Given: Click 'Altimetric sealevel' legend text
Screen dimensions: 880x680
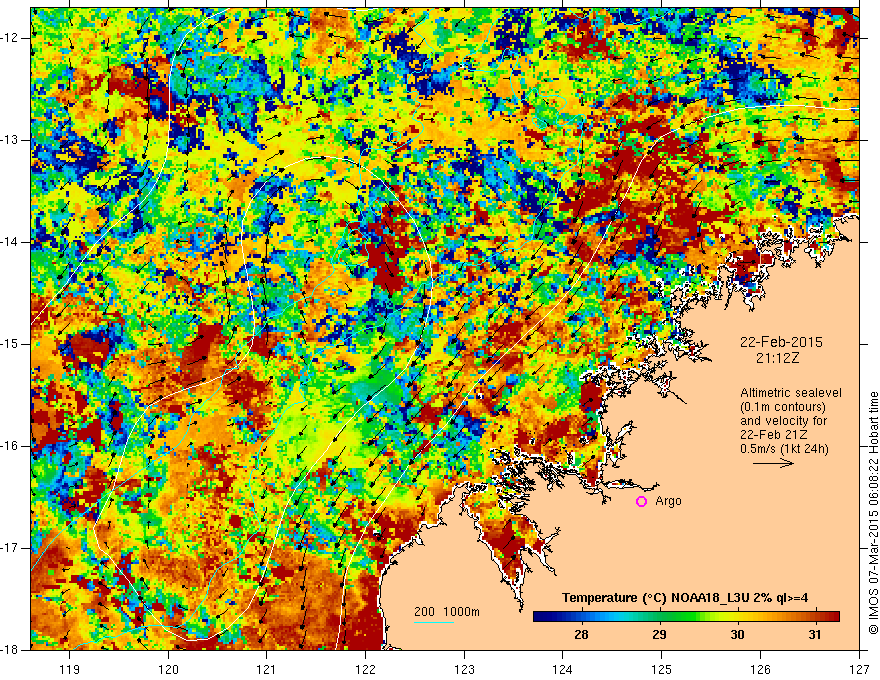Looking at the screenshot, I should point(791,393).
